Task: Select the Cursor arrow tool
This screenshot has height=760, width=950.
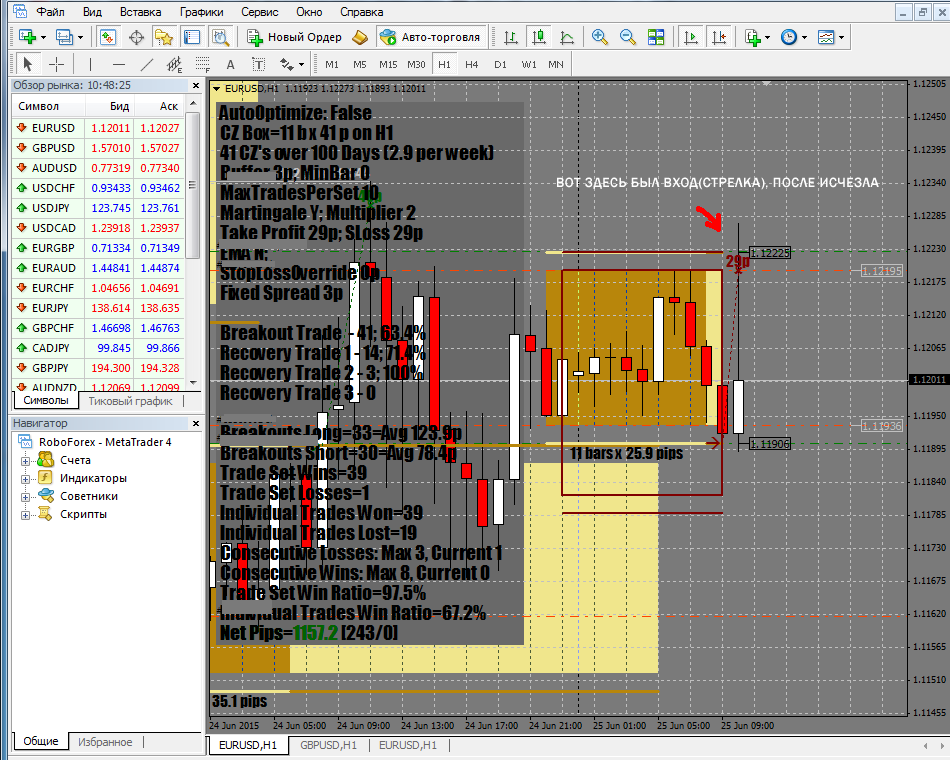Action: (27, 64)
